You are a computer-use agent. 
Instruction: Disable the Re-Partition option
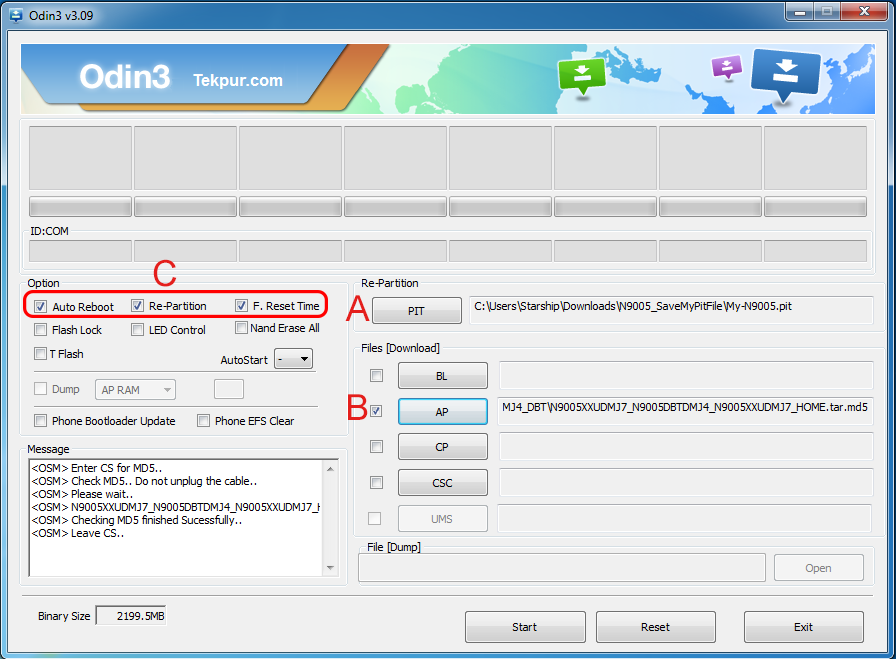tap(137, 306)
